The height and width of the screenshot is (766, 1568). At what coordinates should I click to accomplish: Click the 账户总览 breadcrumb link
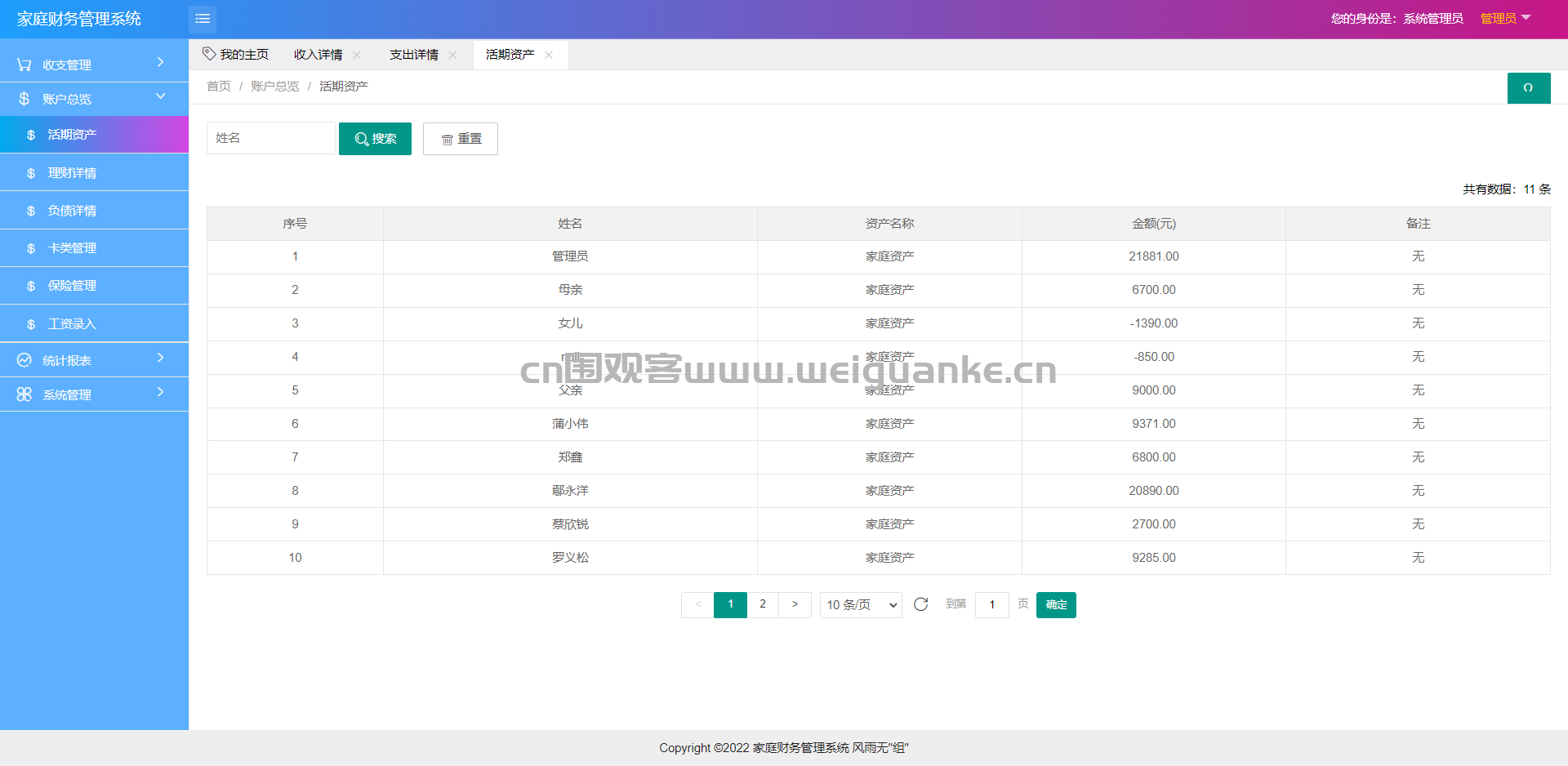pyautogui.click(x=275, y=87)
